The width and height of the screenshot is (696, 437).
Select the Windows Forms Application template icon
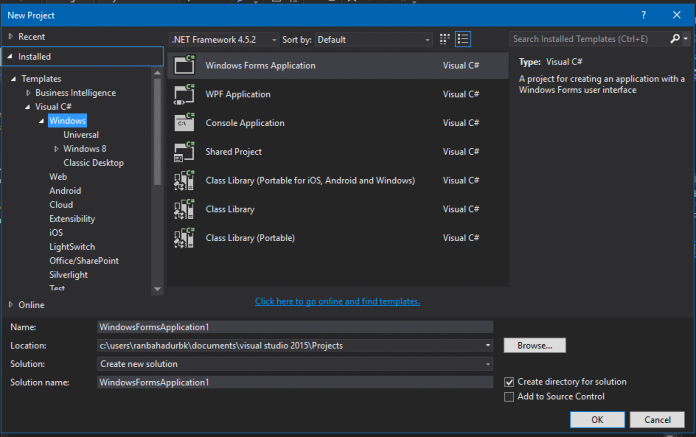[184, 65]
